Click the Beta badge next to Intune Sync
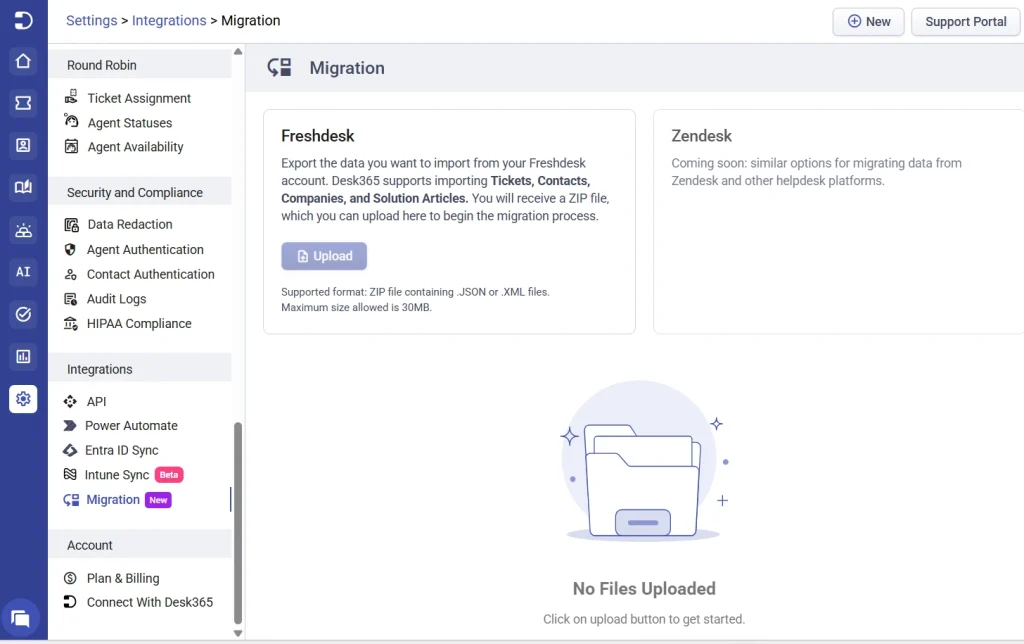The width and height of the screenshot is (1024, 644). click(169, 475)
